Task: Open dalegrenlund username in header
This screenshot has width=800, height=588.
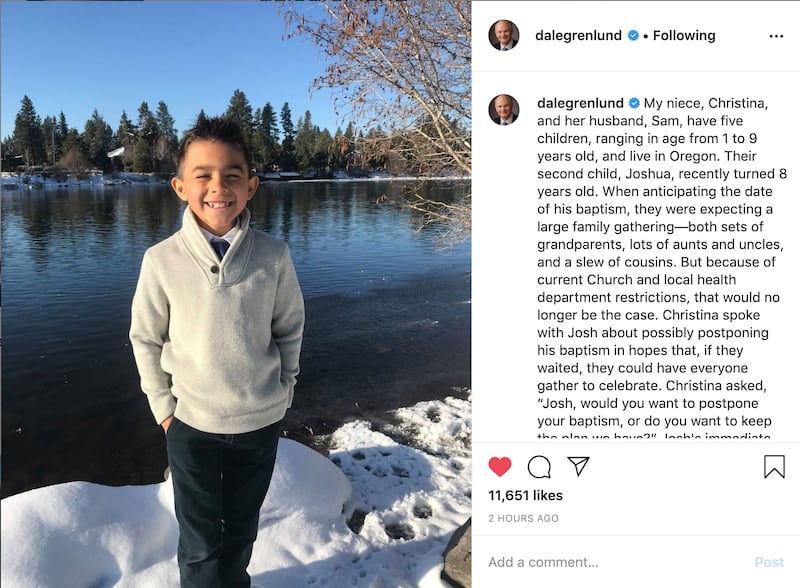Action: coord(578,35)
